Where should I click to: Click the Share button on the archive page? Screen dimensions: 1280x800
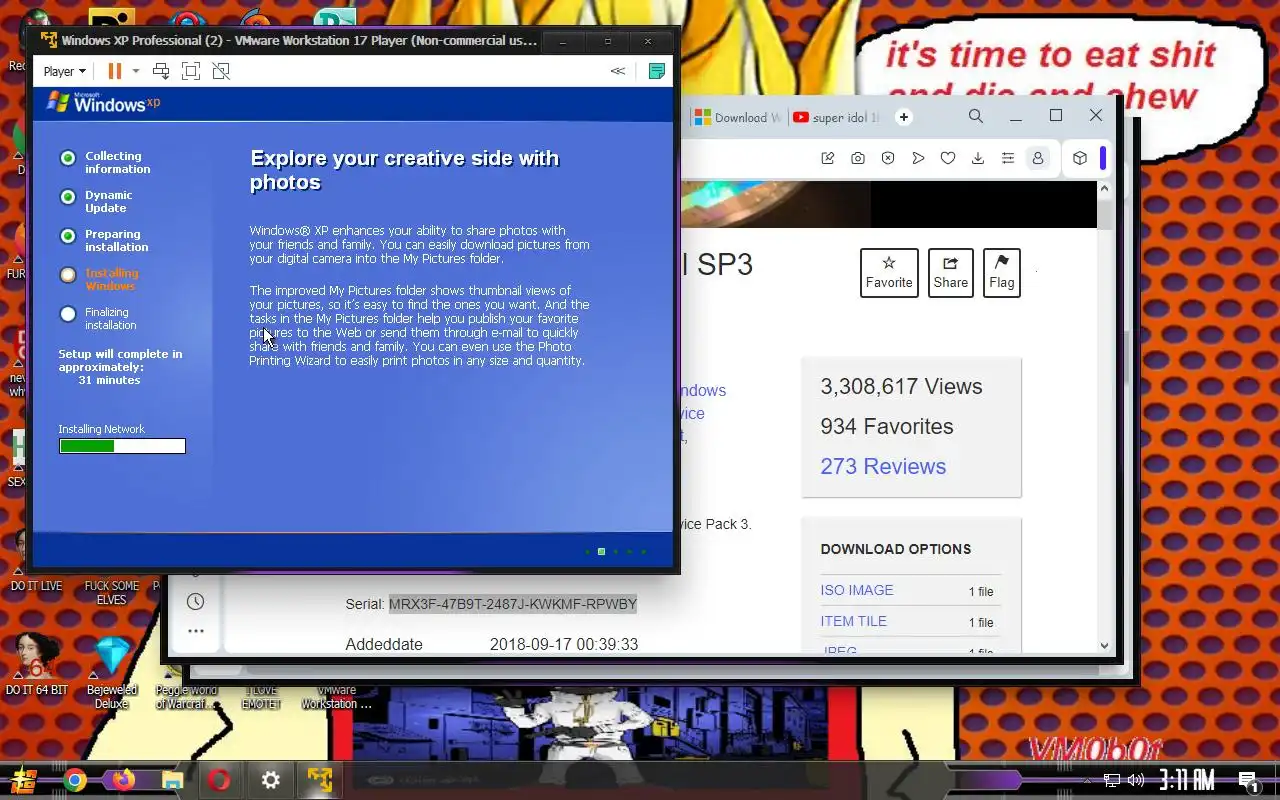point(950,272)
